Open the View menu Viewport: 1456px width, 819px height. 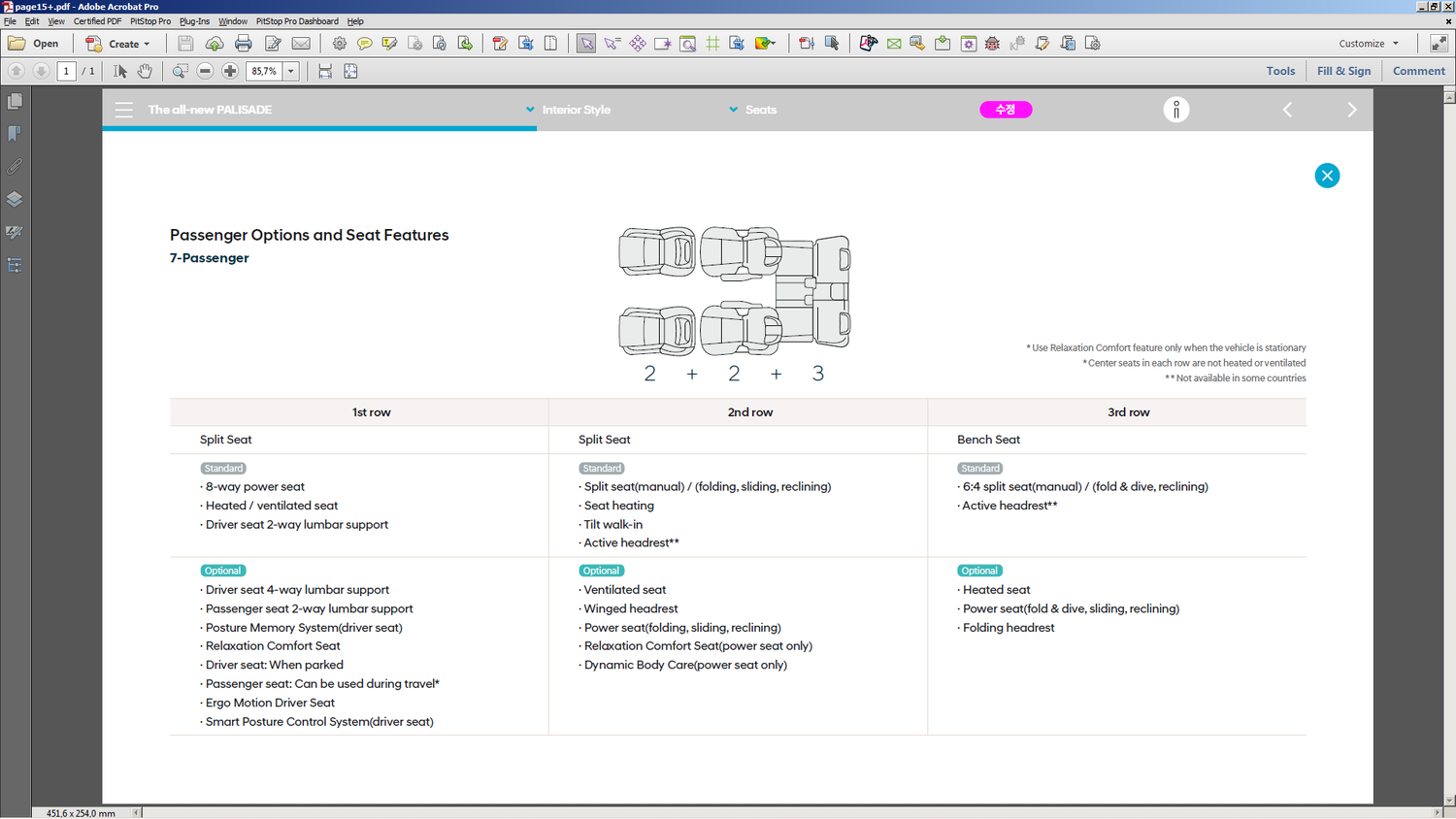click(56, 21)
